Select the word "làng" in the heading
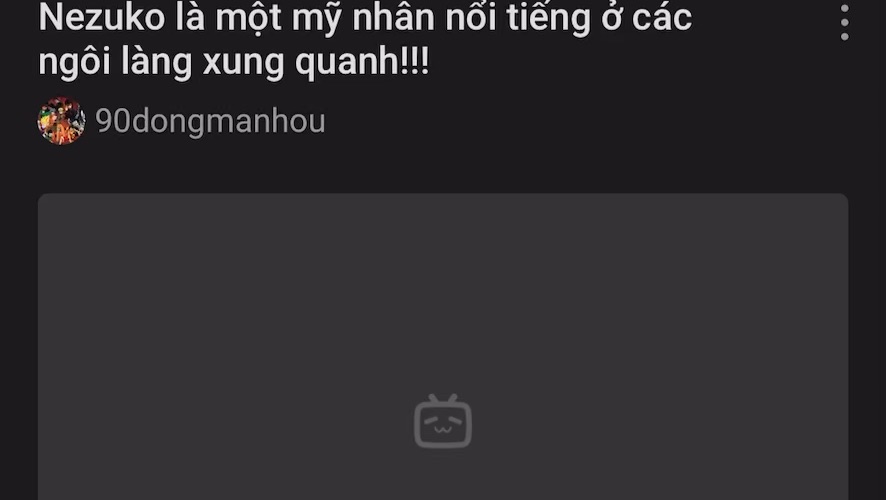Image resolution: width=886 pixels, height=500 pixels. coord(157,62)
